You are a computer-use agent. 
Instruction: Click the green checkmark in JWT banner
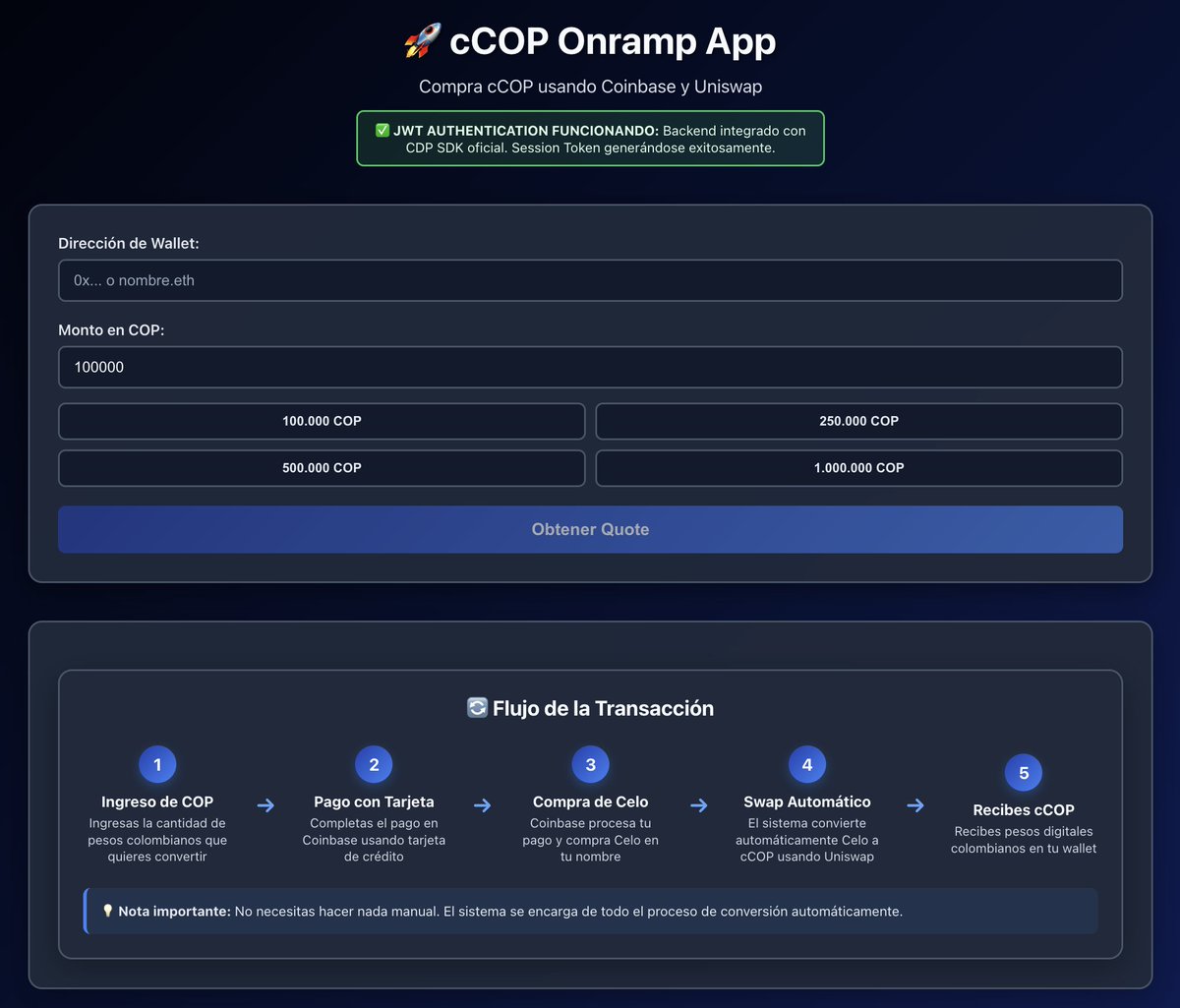coord(383,131)
